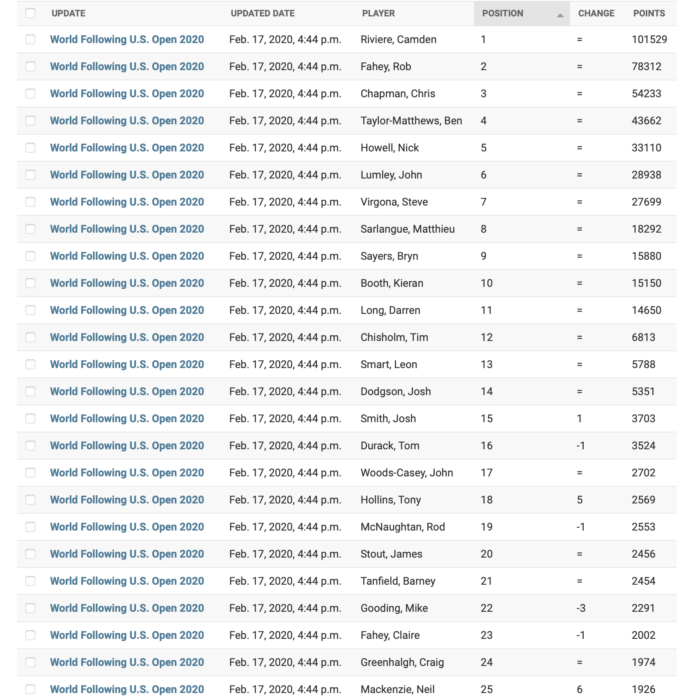The image size is (697, 700).
Task: Open the update entry for Mackenzie, Neil
Action: [127, 689]
